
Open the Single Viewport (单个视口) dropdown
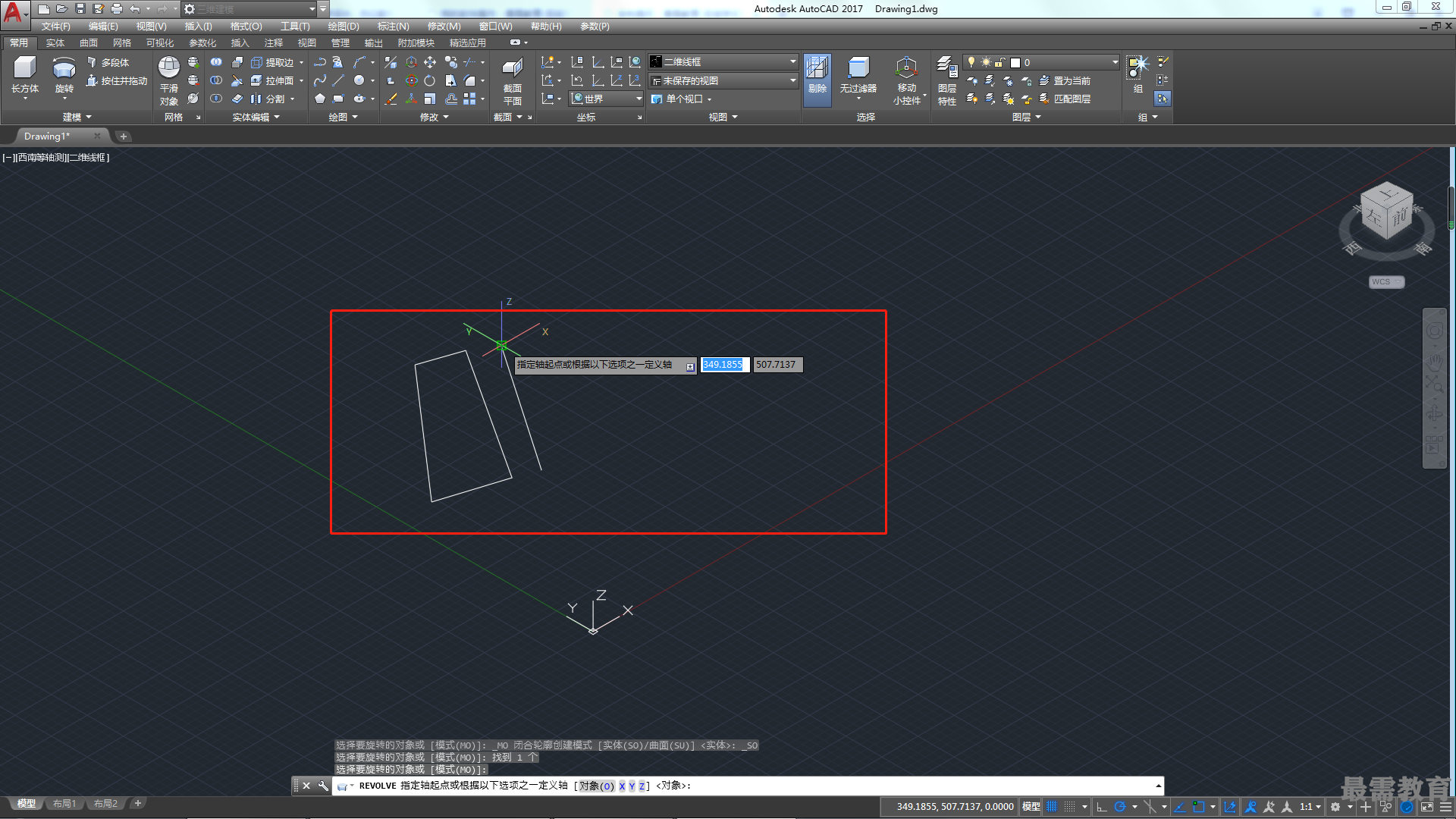tap(682, 99)
